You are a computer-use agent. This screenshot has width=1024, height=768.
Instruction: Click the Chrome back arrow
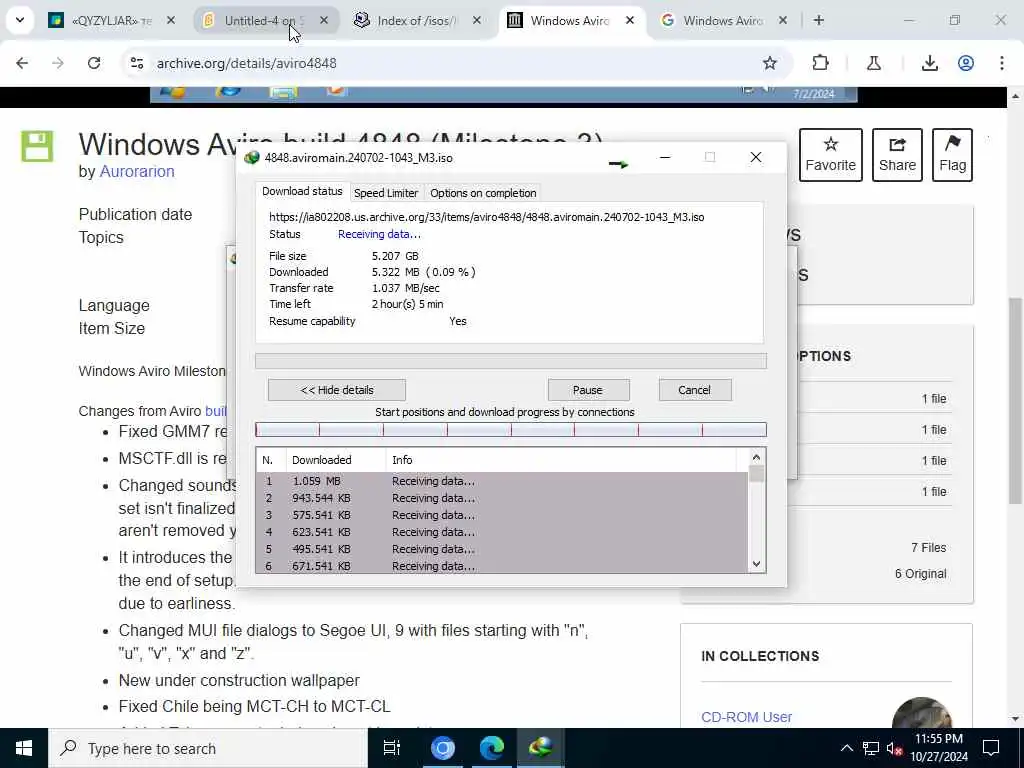point(22,63)
